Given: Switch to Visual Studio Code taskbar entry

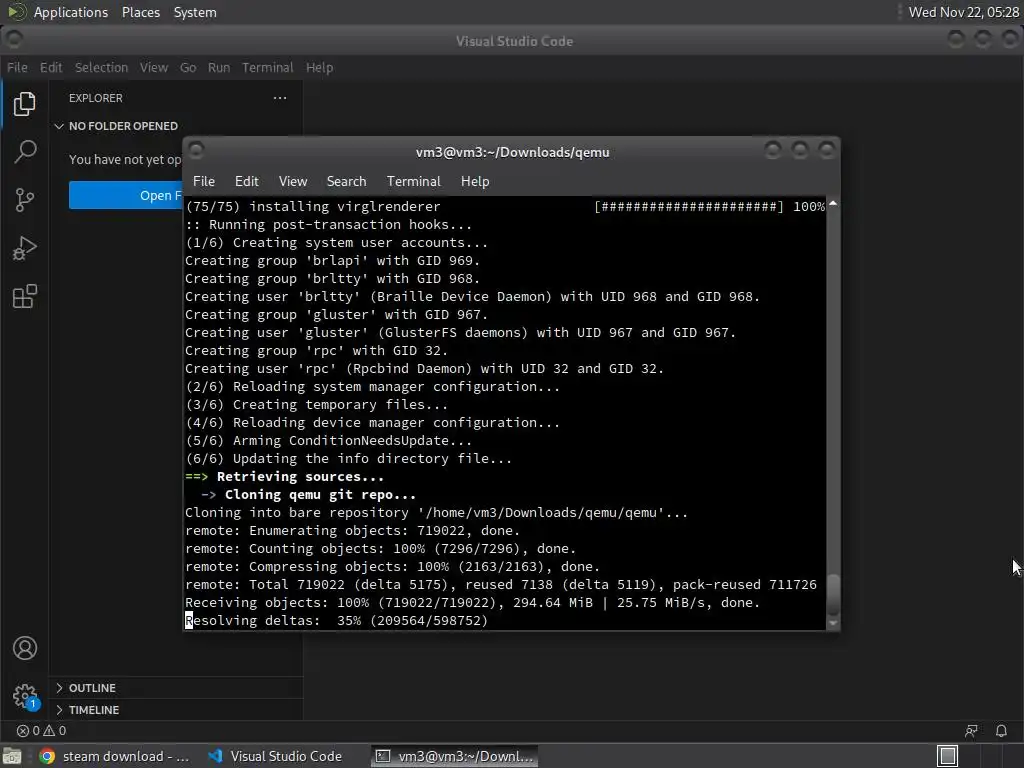Looking at the screenshot, I should [x=275, y=756].
